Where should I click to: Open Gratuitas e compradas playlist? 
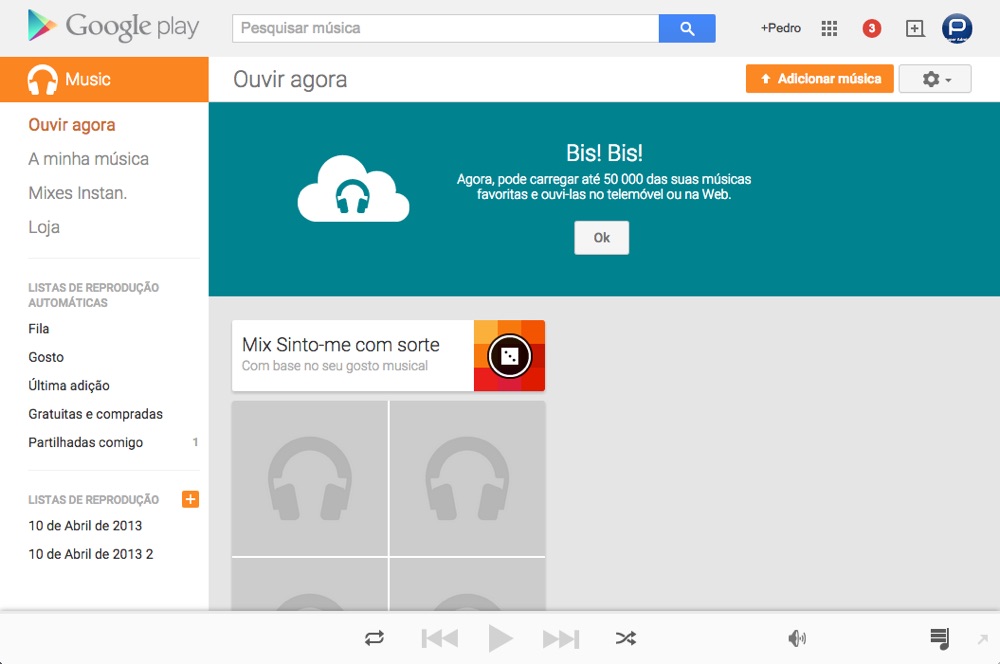[95, 414]
